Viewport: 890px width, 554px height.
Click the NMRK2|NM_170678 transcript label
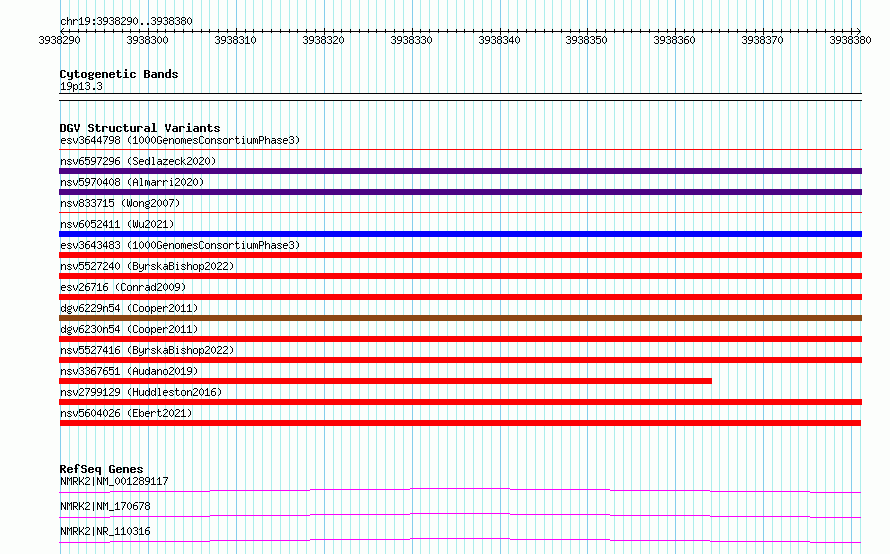point(105,506)
